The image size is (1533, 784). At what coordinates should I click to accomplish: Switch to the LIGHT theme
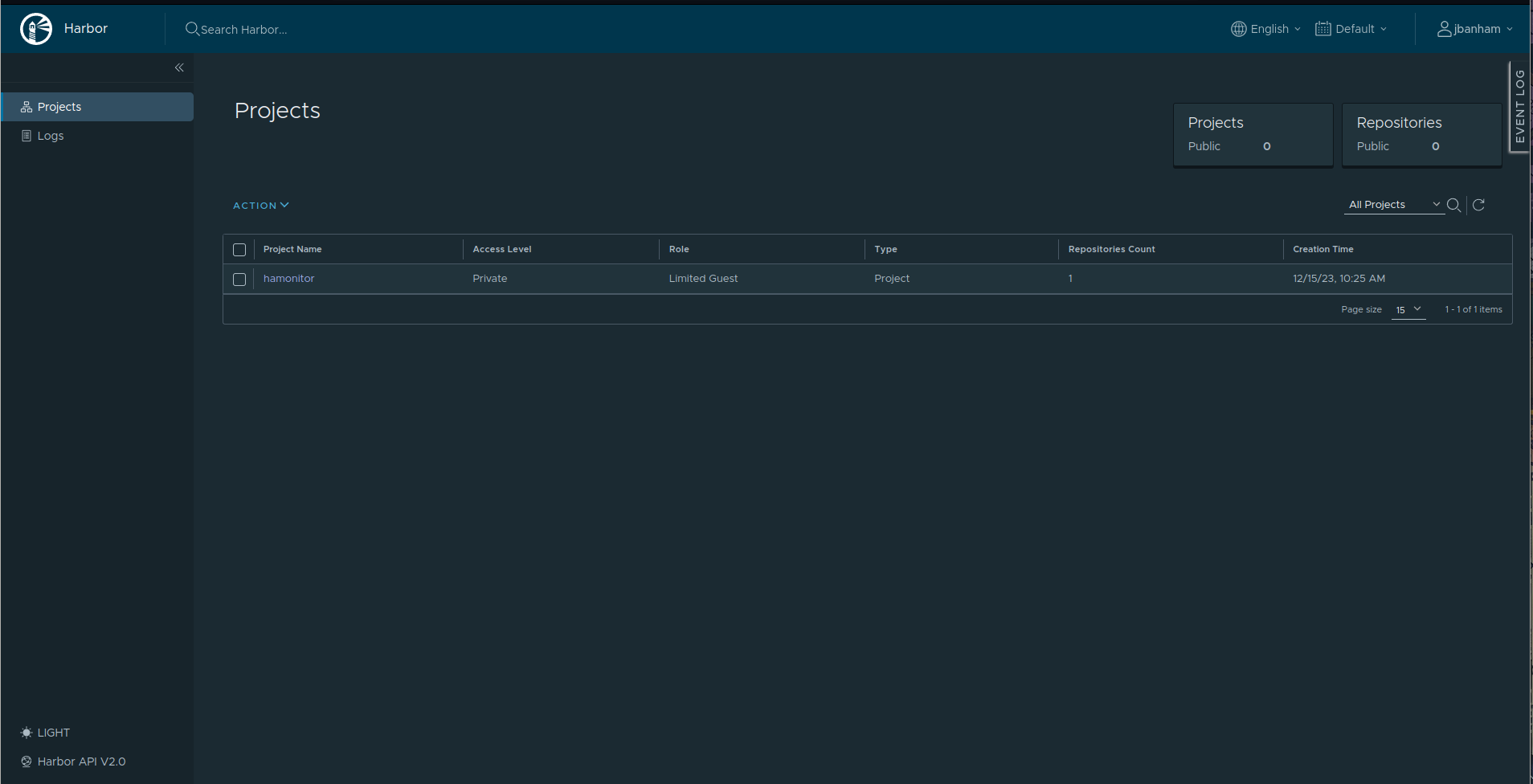click(45, 732)
